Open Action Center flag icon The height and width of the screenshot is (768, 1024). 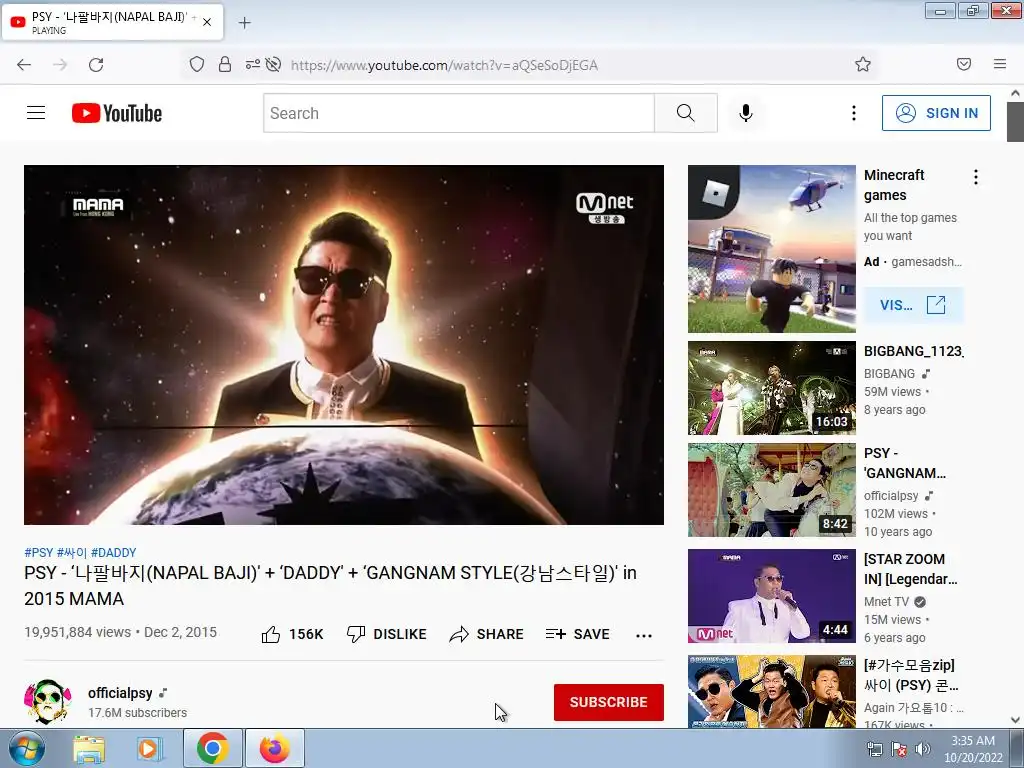pos(899,749)
